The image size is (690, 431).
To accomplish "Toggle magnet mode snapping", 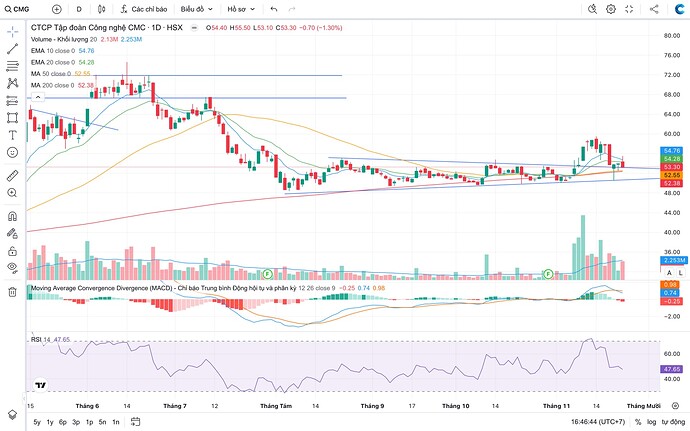I will coord(12,216).
